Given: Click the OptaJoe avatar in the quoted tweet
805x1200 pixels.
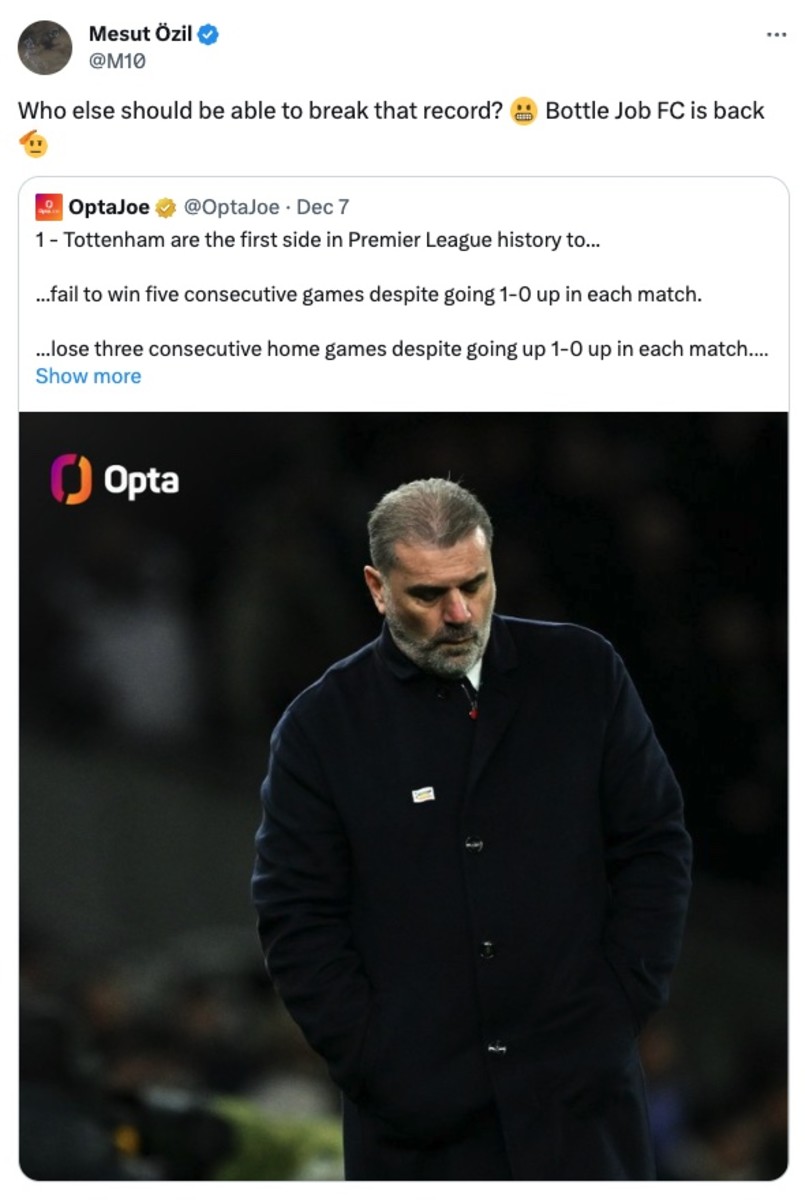Looking at the screenshot, I should 49,207.
